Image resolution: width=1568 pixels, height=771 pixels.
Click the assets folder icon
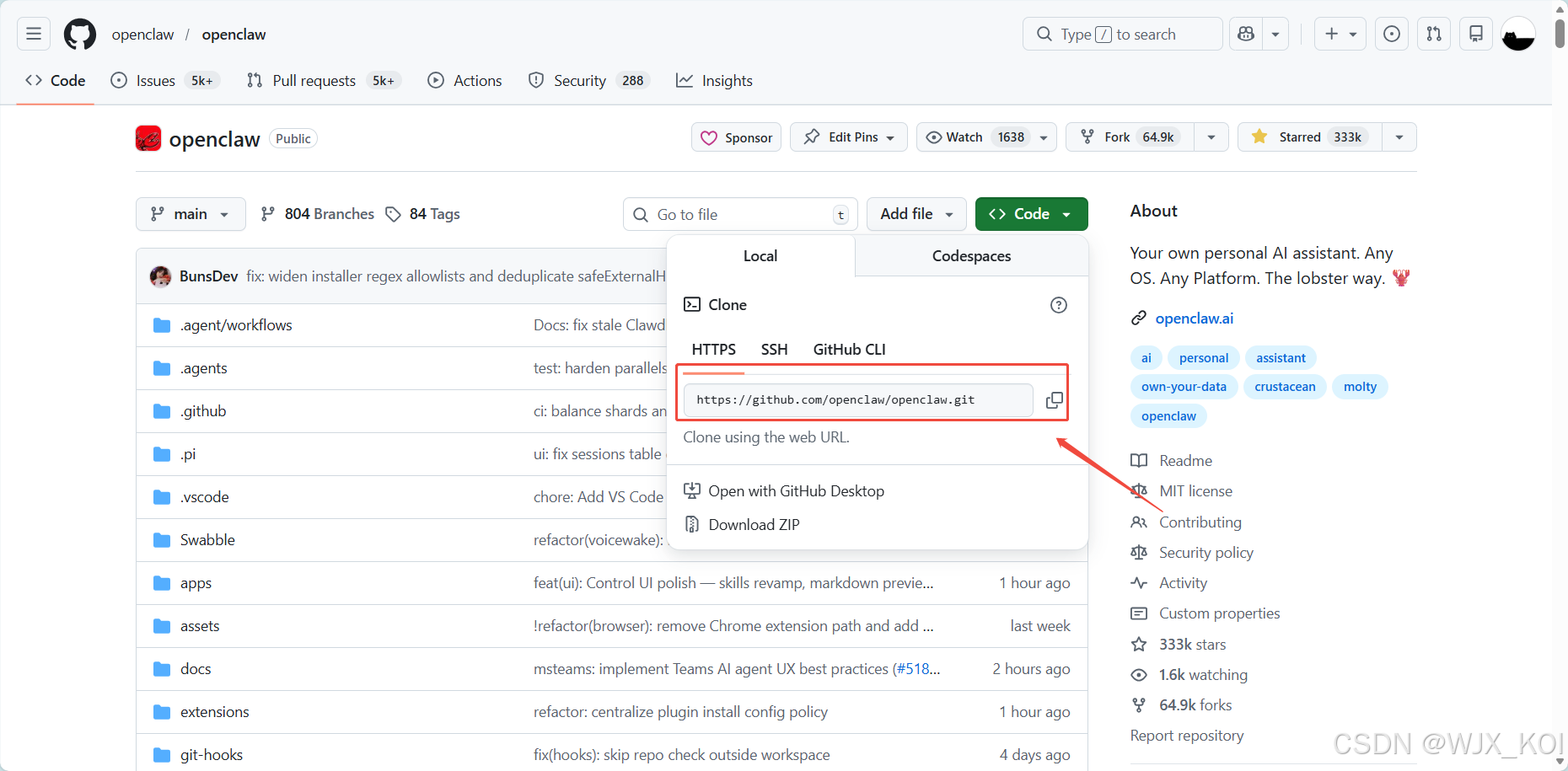coord(162,626)
